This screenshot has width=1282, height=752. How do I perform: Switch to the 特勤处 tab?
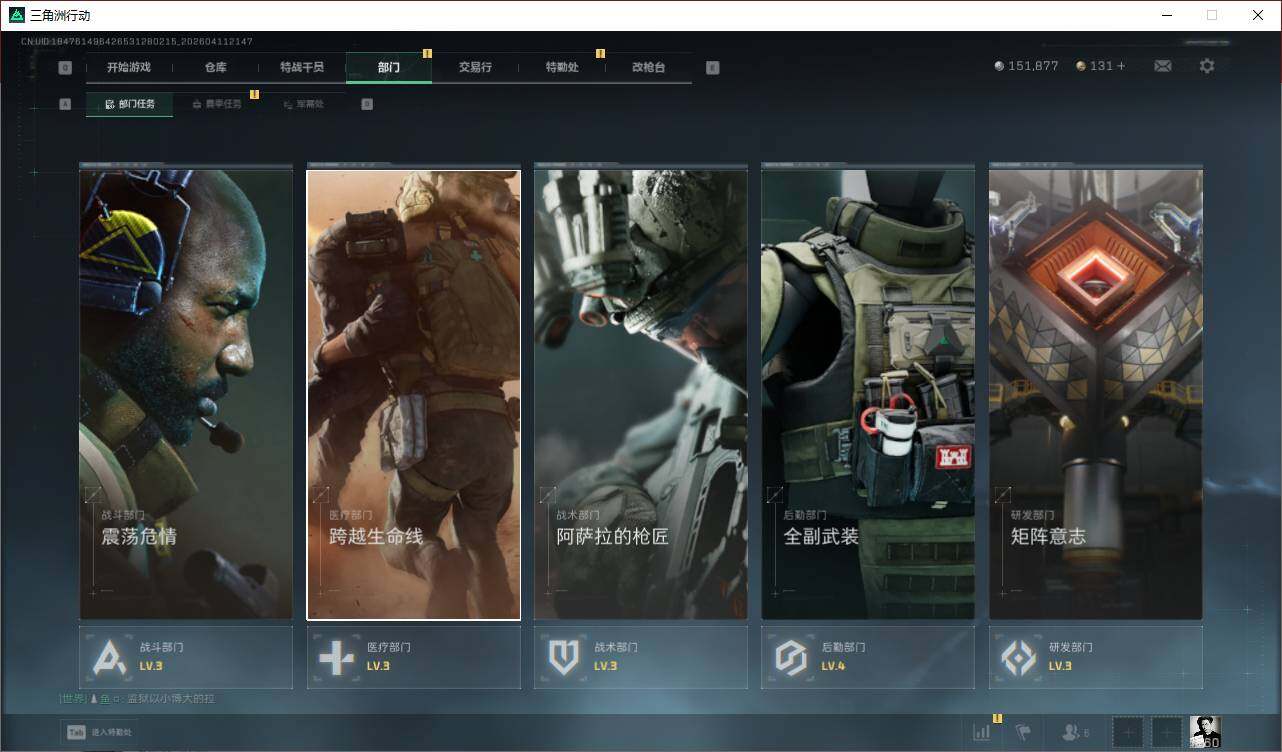point(562,67)
